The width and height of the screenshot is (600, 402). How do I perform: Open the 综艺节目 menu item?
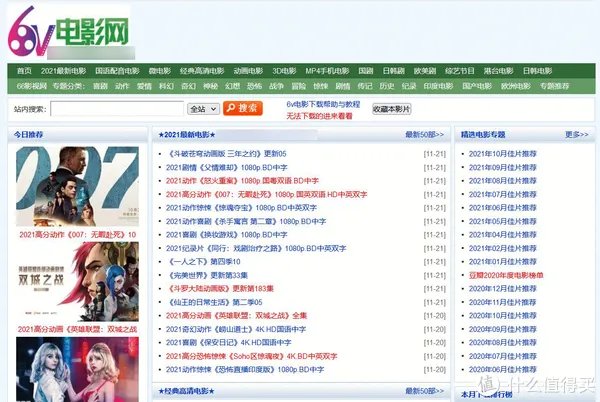460,71
